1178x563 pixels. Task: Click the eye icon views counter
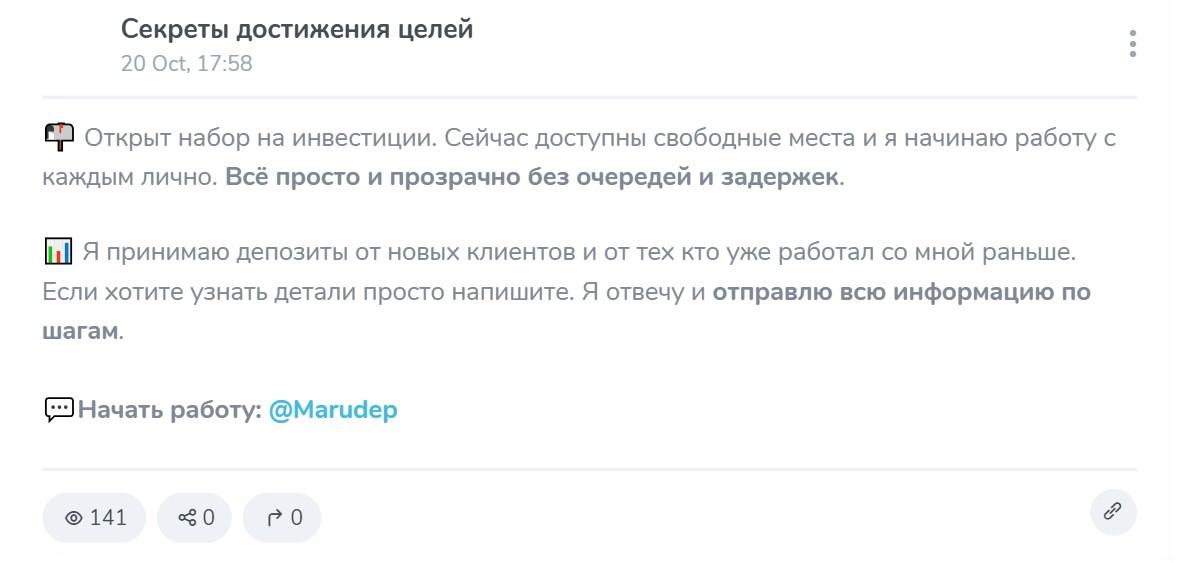pyautogui.click(x=94, y=518)
